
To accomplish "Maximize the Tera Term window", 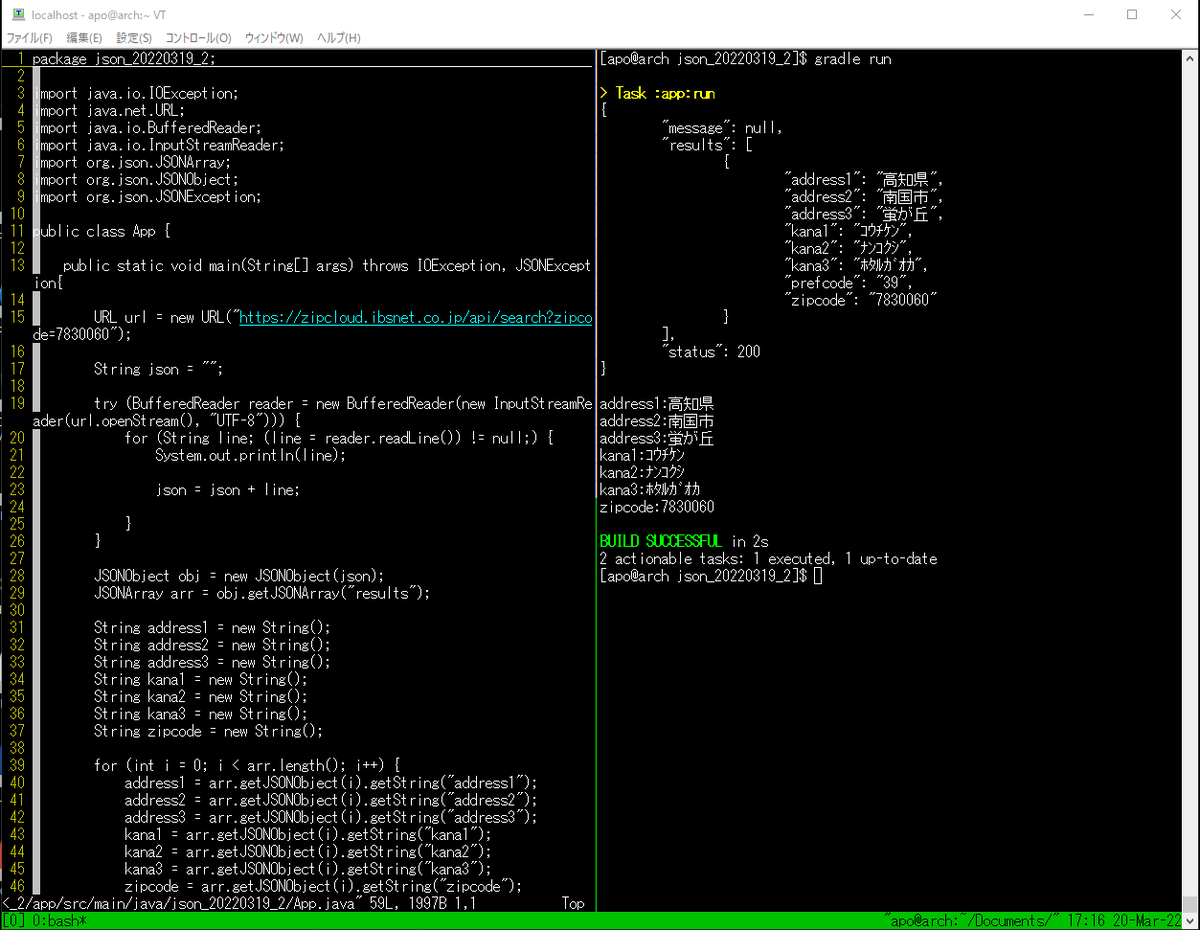I will (1132, 14).
